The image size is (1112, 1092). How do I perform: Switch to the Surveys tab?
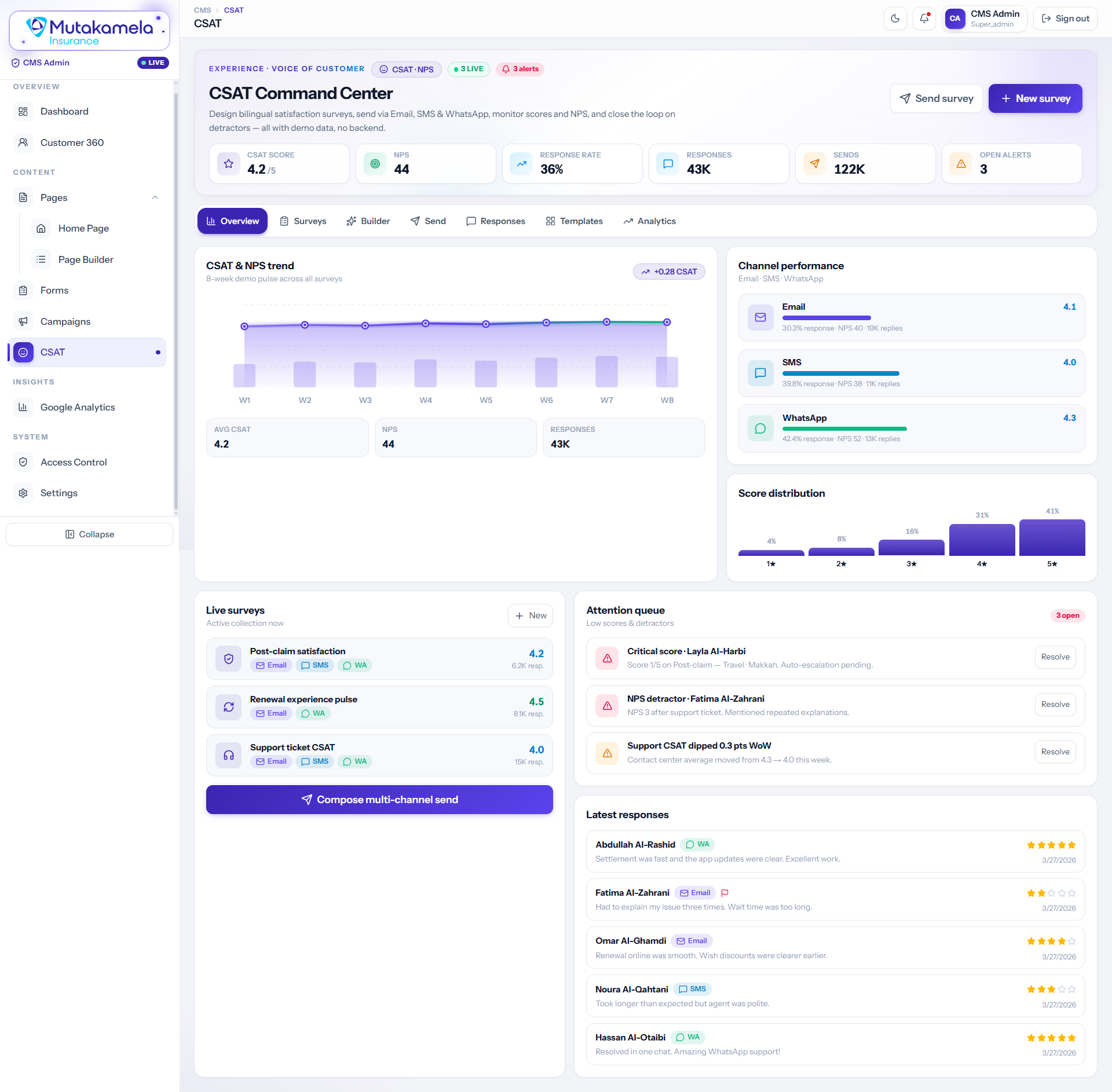tap(303, 221)
